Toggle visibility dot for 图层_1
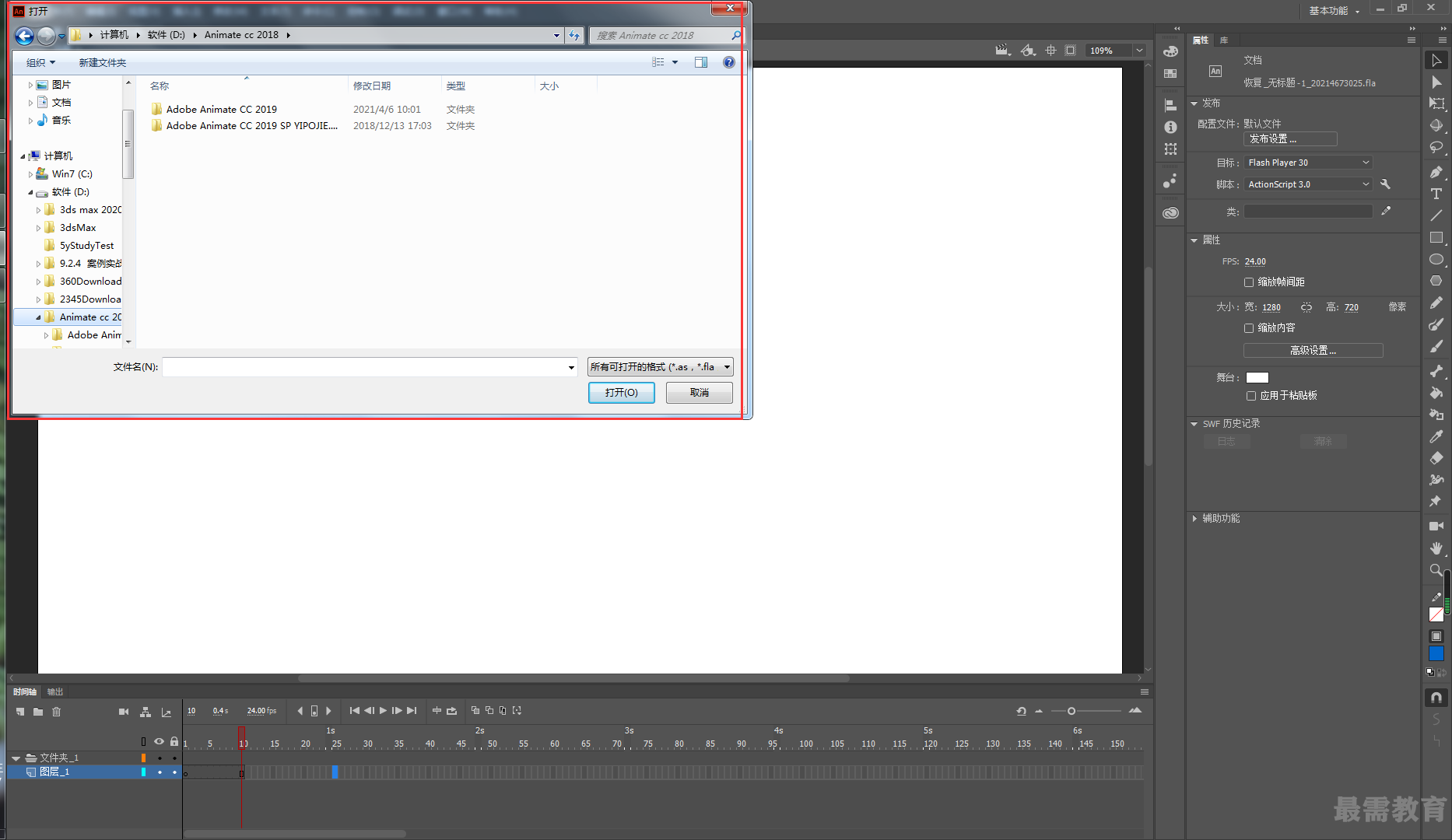 [x=160, y=772]
